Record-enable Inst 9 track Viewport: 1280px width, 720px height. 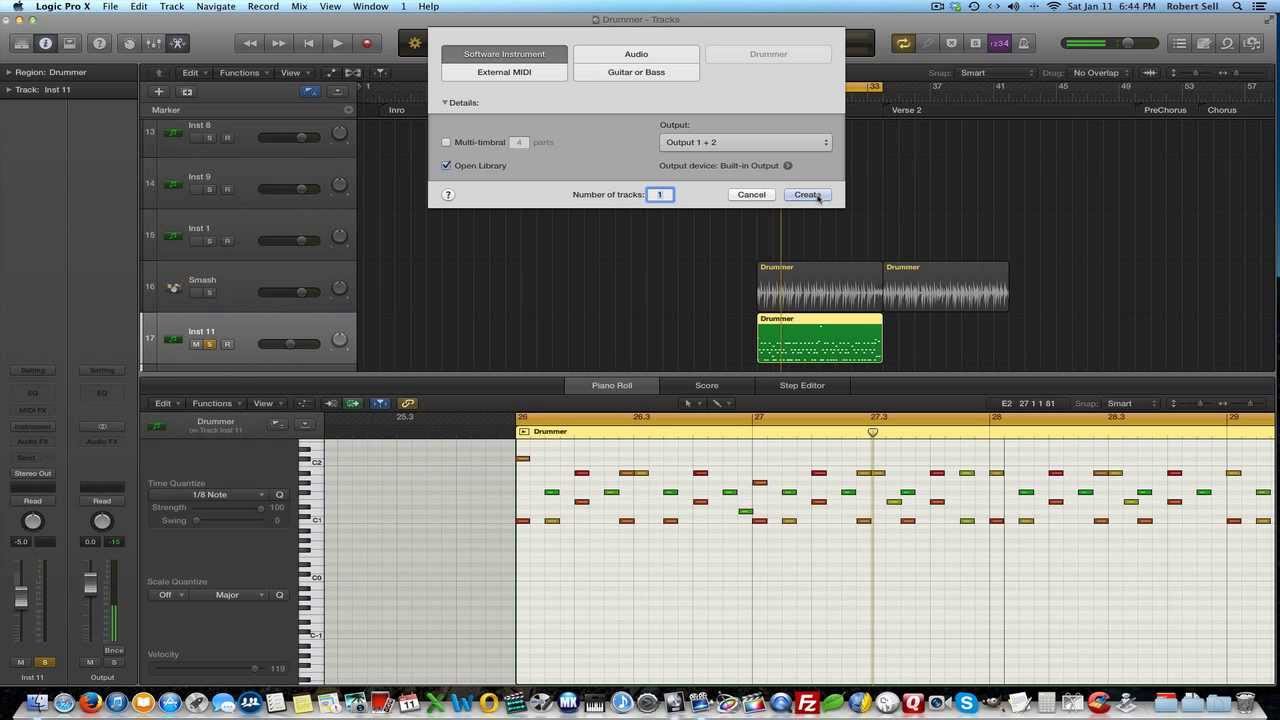pyautogui.click(x=227, y=189)
